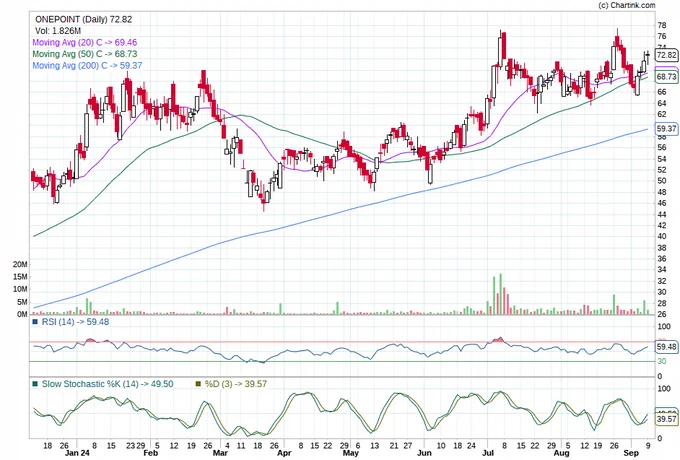680x460 pixels.
Task: Click Slow Stochastic %K (14) label
Action: [108, 384]
